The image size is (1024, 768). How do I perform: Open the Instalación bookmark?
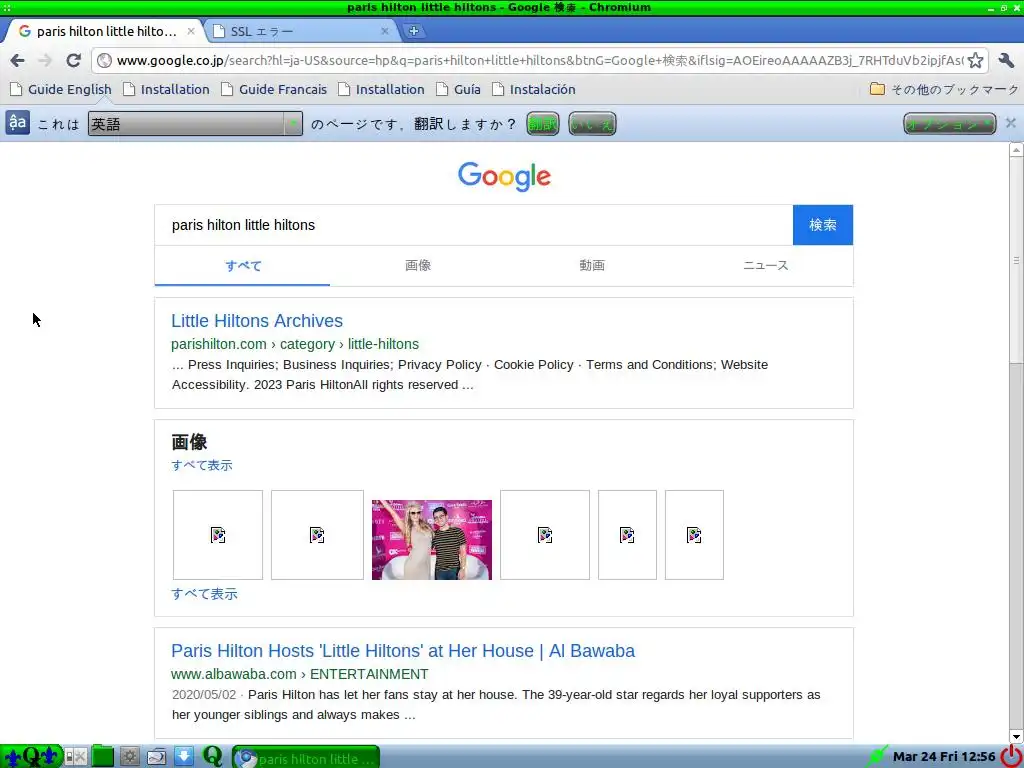(x=534, y=89)
